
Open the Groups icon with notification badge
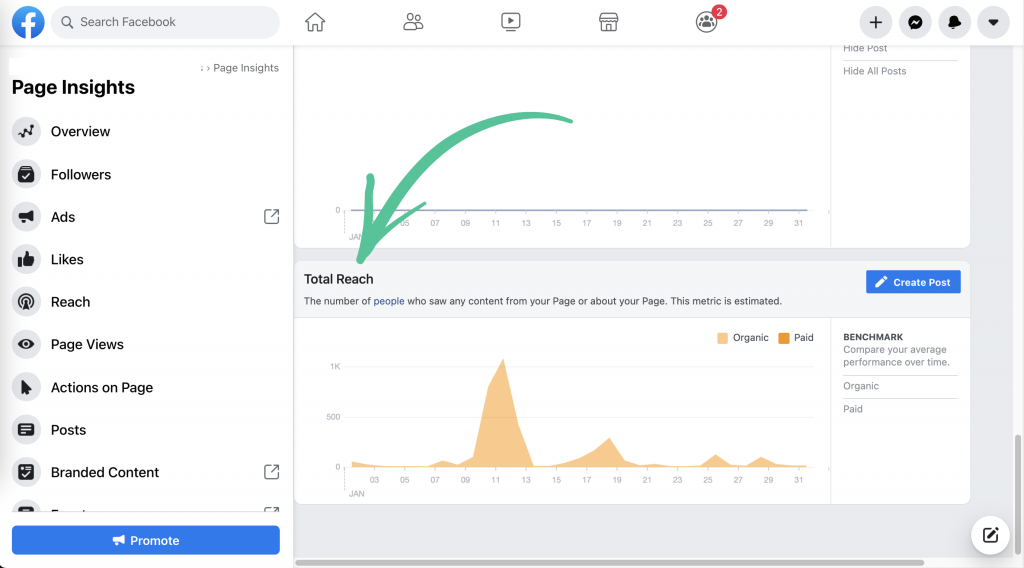coord(707,22)
